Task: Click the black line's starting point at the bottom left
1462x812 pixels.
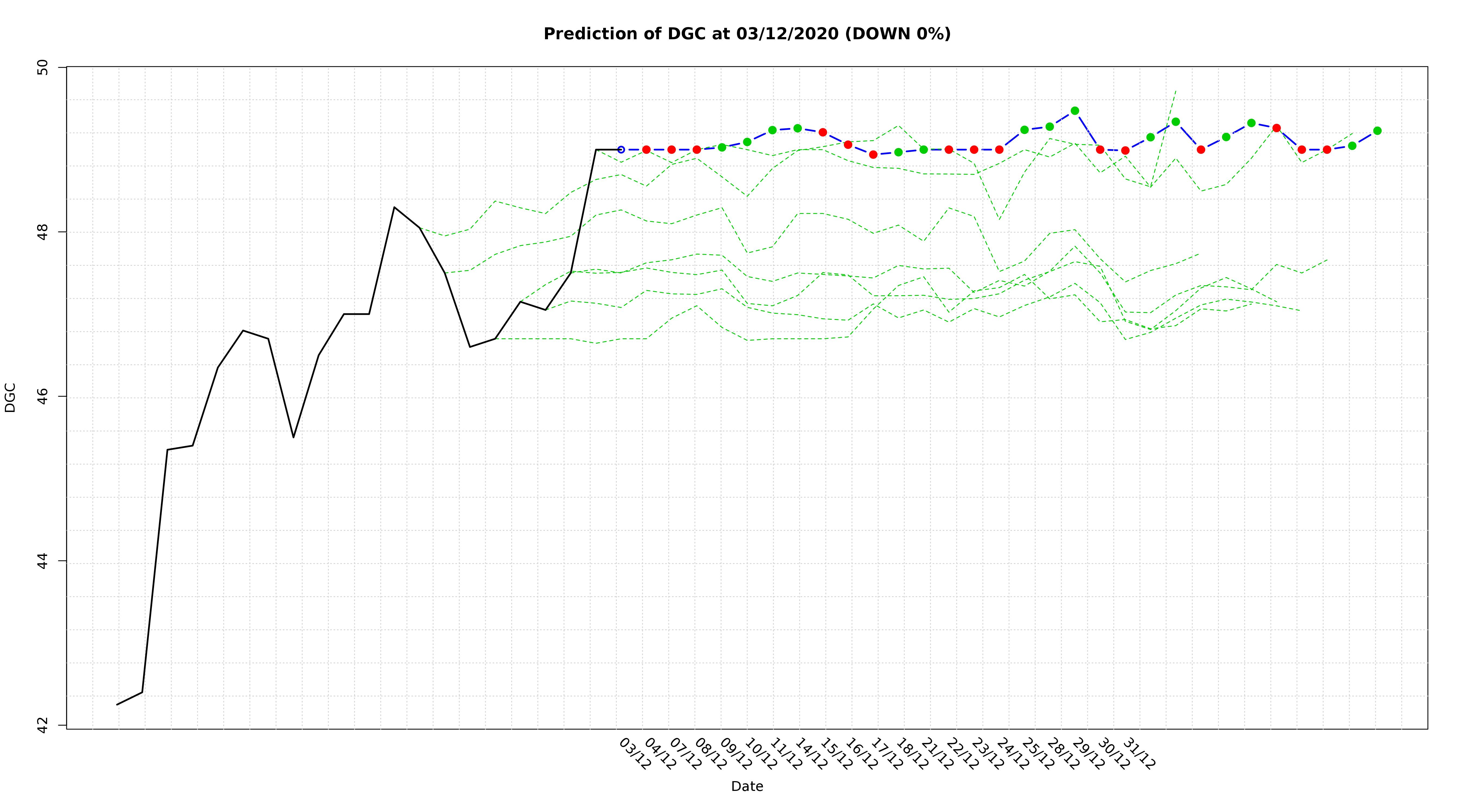Action: (x=118, y=705)
